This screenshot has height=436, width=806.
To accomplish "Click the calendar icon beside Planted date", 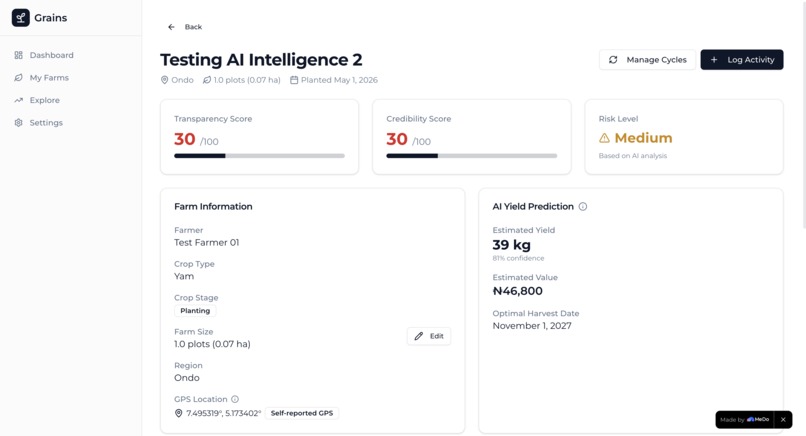I will point(294,80).
